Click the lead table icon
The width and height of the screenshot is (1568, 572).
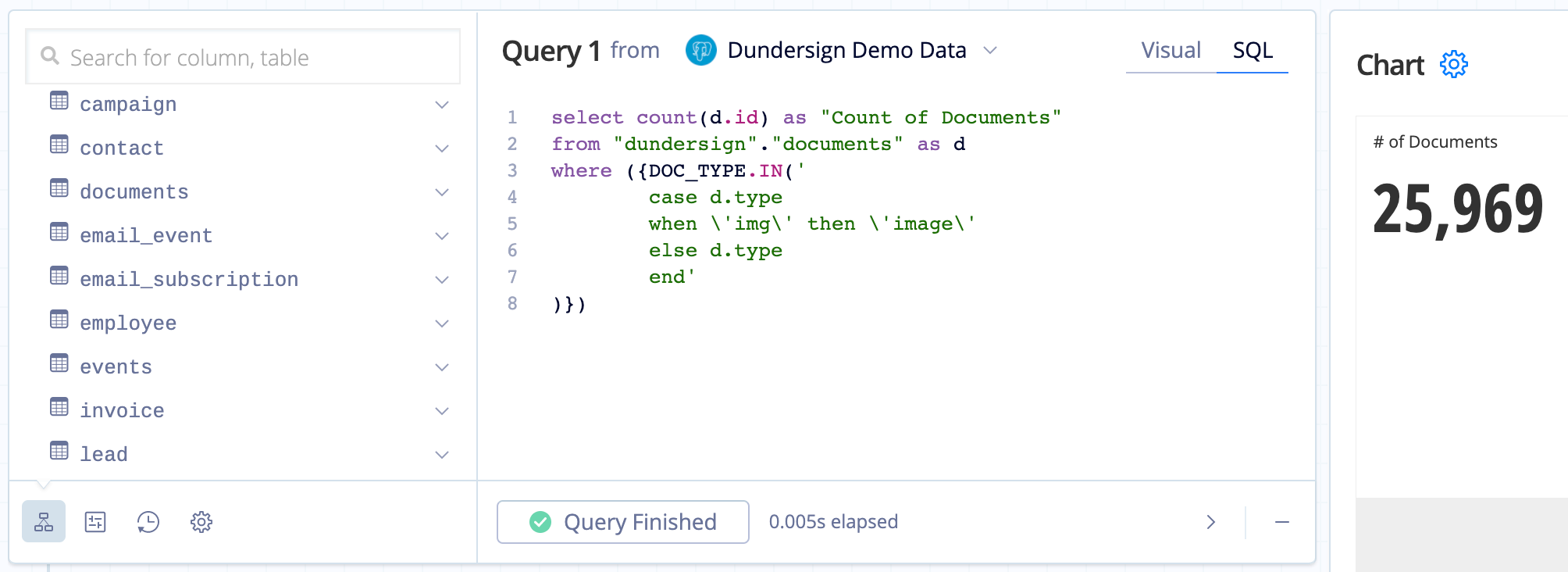[x=59, y=451]
